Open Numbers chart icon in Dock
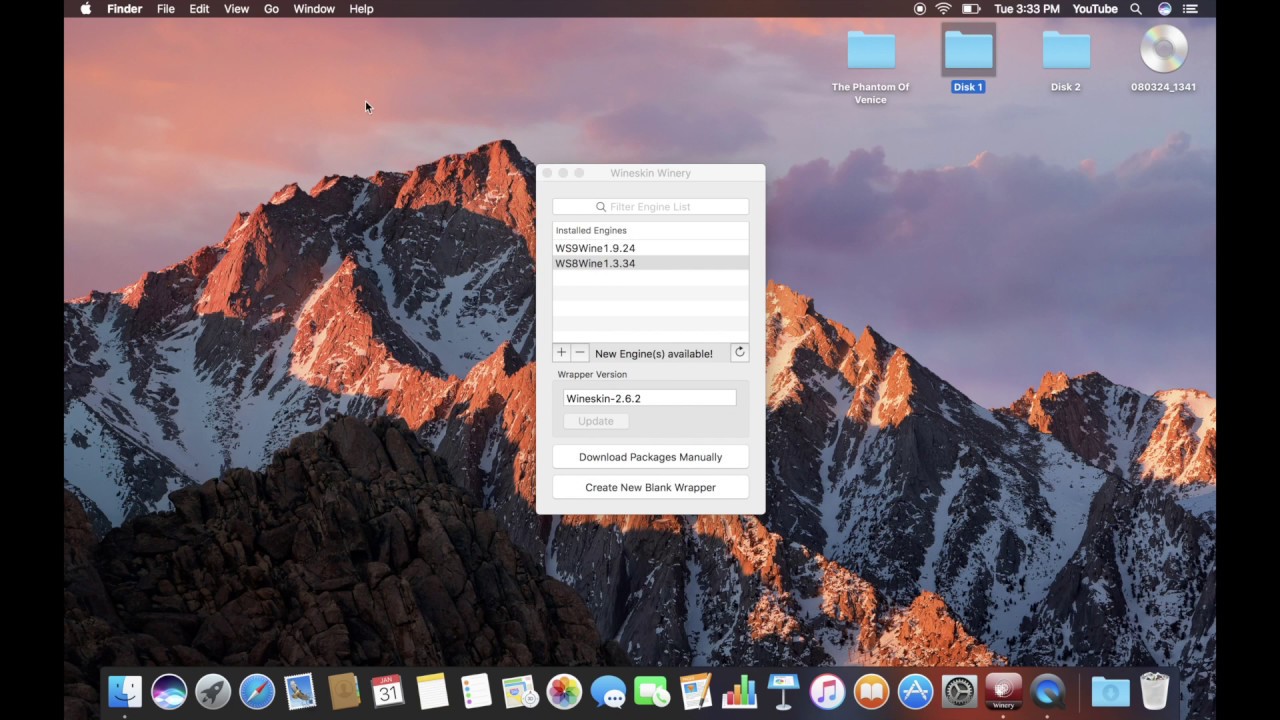This screenshot has height=720, width=1280. point(739,691)
